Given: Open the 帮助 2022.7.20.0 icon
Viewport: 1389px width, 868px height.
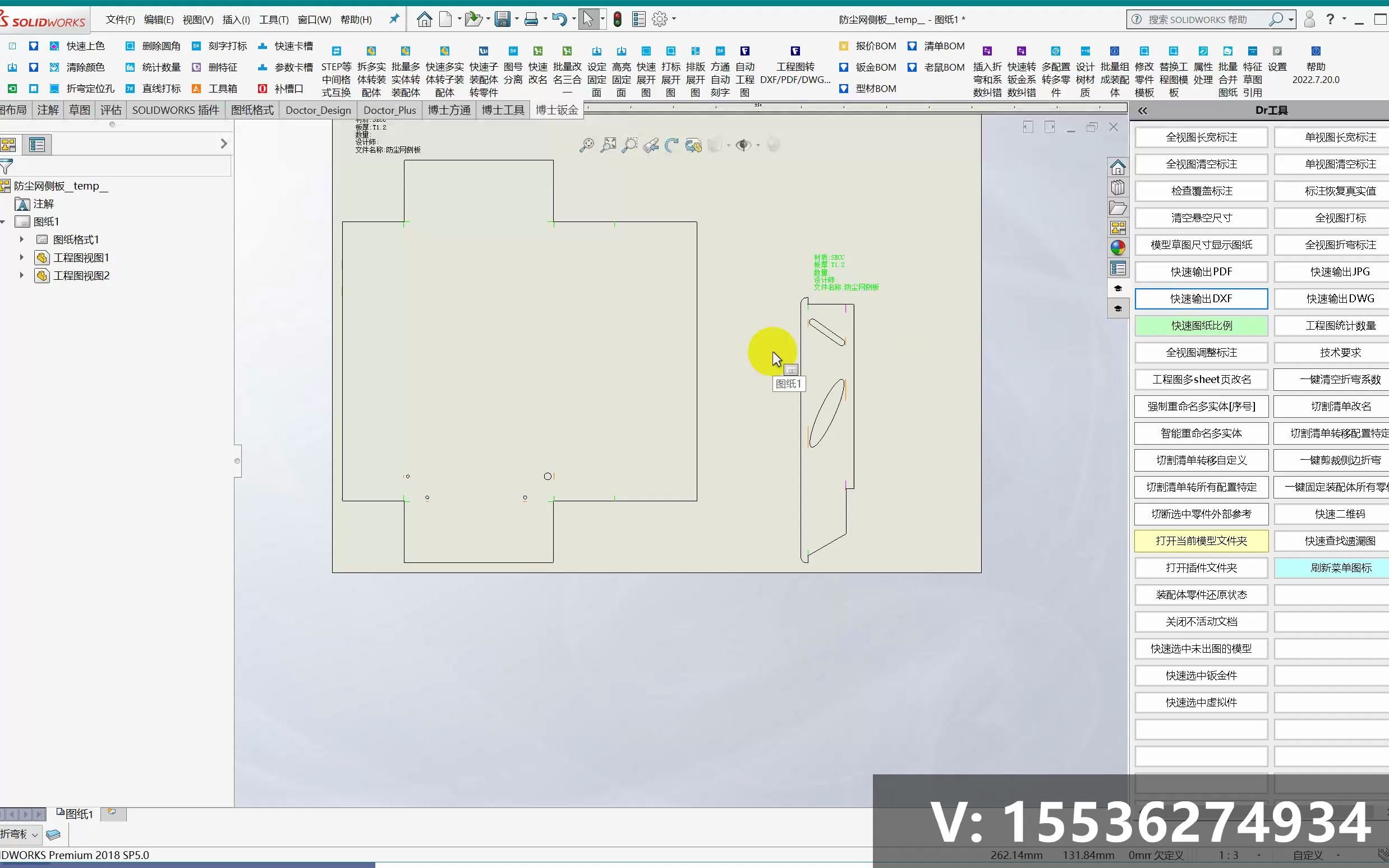Looking at the screenshot, I should 1316,66.
